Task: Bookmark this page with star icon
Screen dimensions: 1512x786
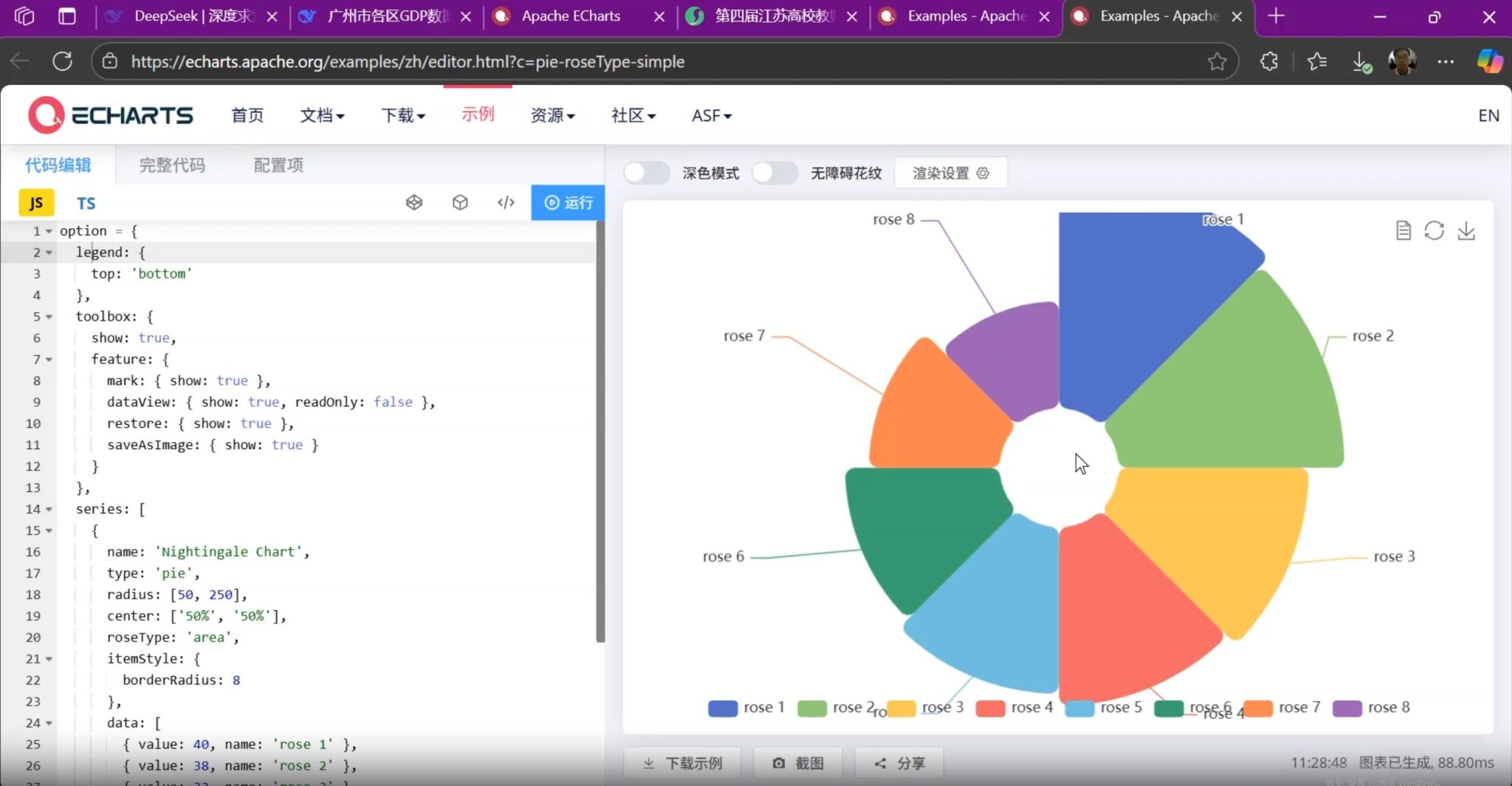Action: click(1217, 61)
